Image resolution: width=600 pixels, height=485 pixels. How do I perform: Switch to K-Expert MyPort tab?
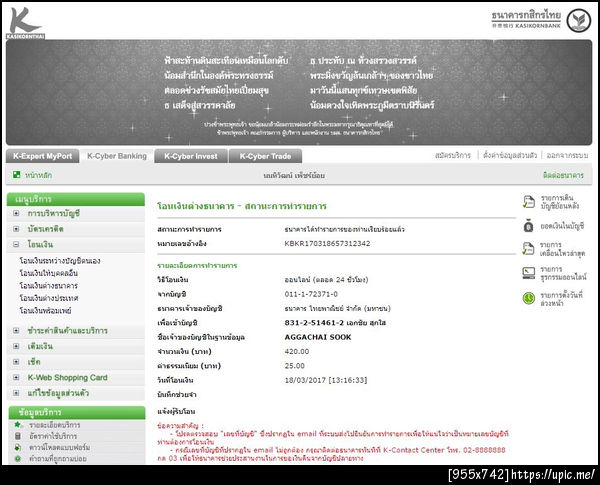coord(42,156)
